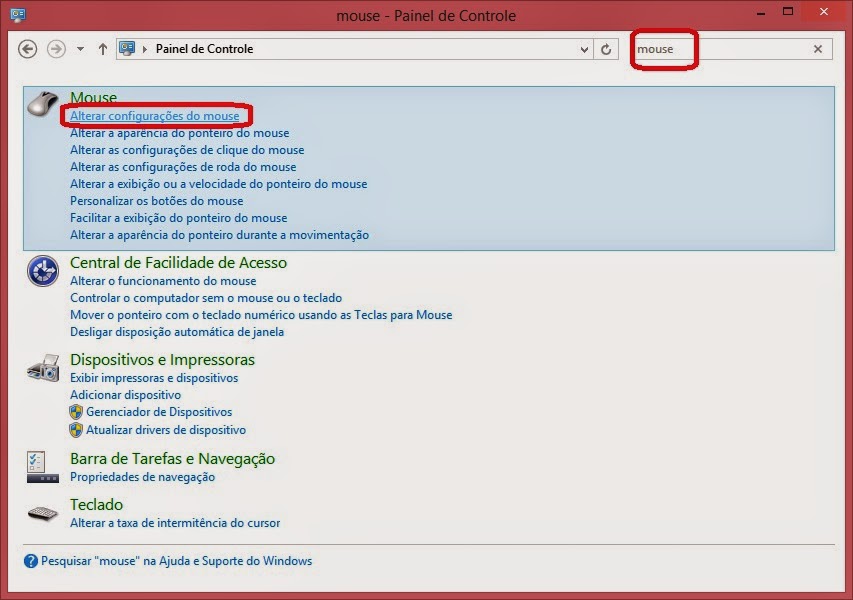Close the Painel de Controle window
The width and height of the screenshot is (853, 600).
[x=824, y=11]
